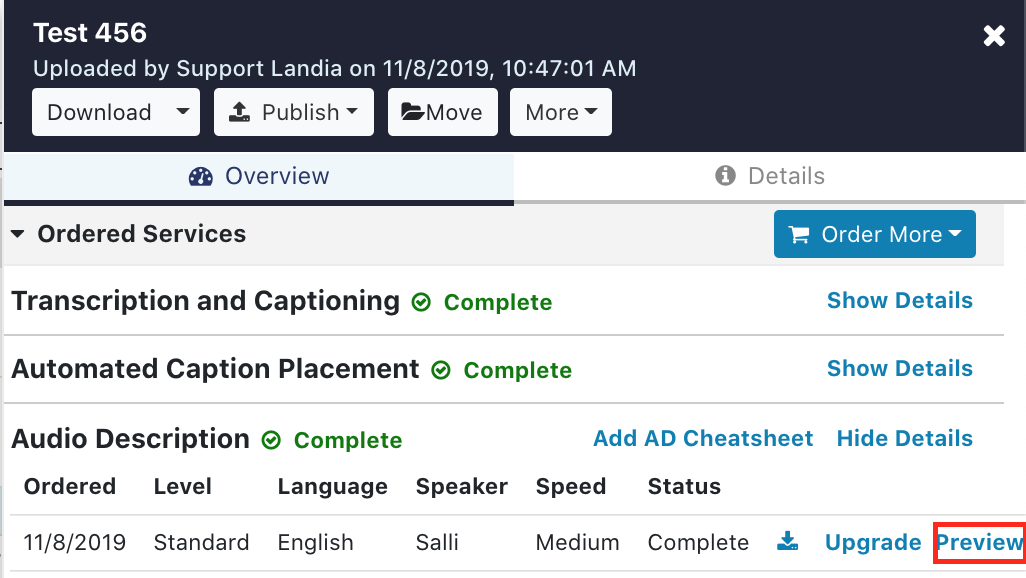Image resolution: width=1026 pixels, height=578 pixels.
Task: Show details for Automated Caption Placement
Action: click(x=899, y=369)
